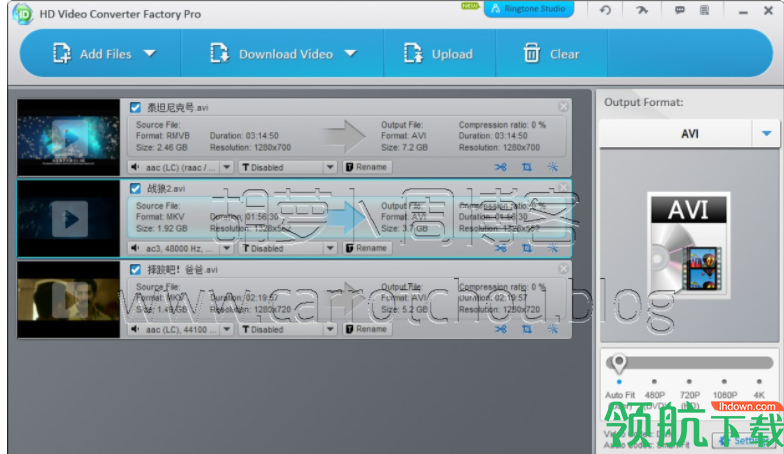Select the 战狼2.avi file name text

[166, 188]
